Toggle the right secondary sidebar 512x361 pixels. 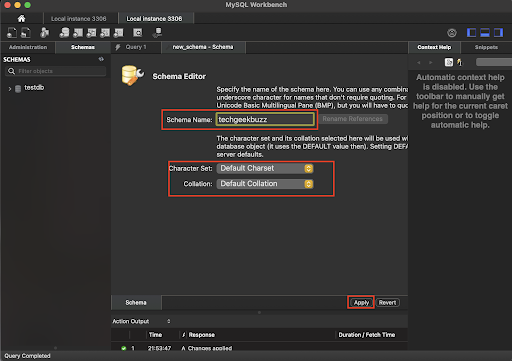point(498,33)
